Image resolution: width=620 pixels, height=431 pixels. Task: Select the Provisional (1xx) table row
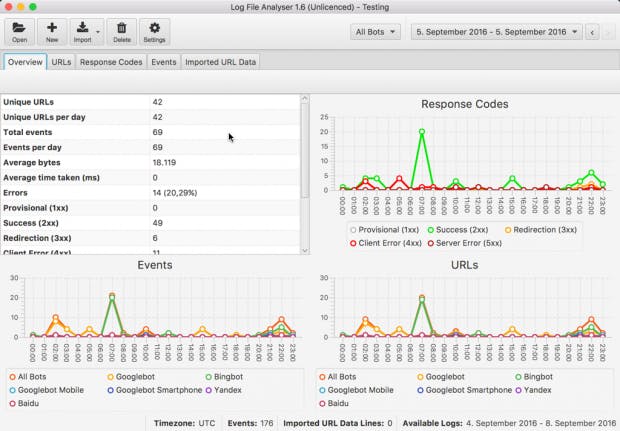point(150,208)
